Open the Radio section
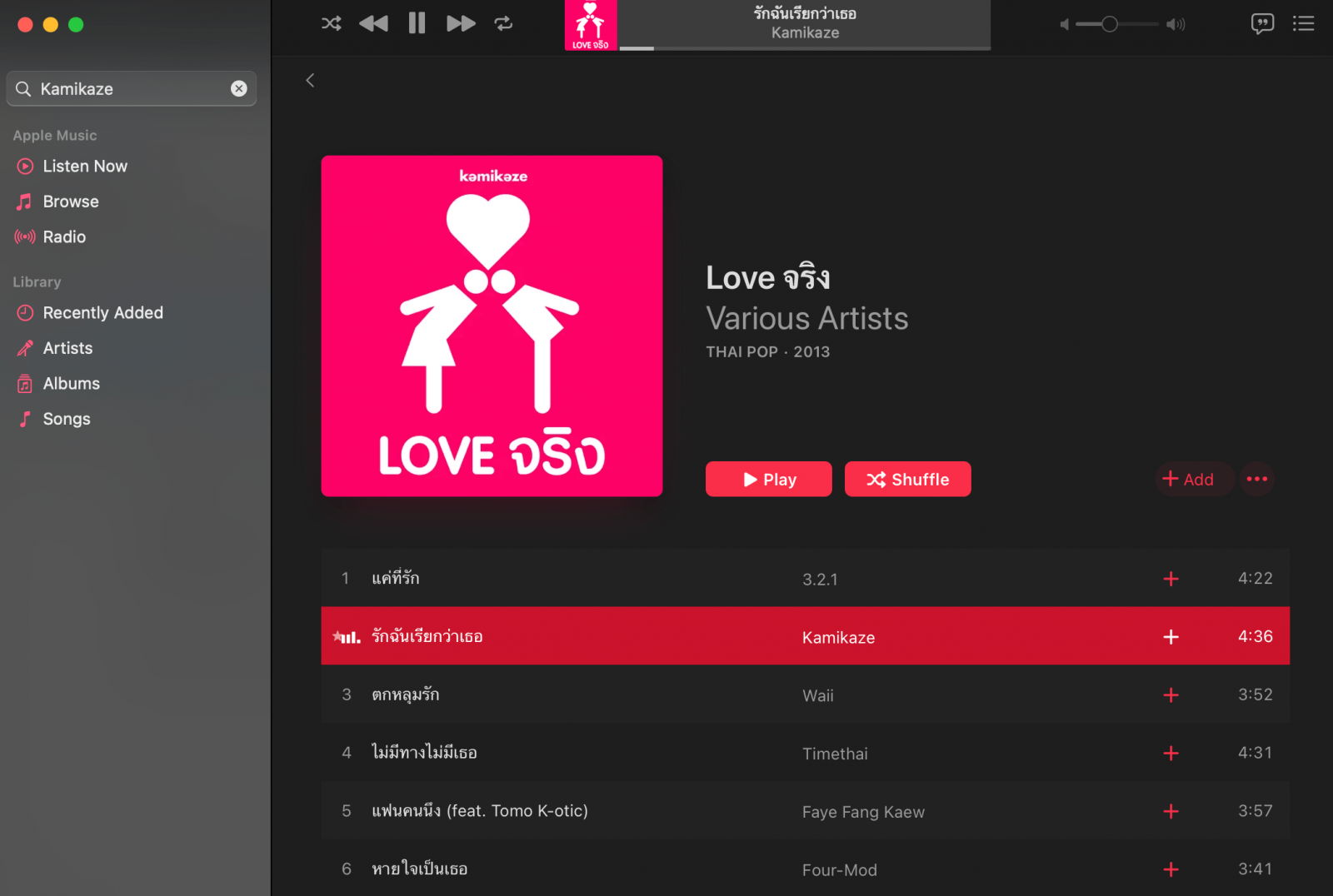Screen dimensions: 1333x896 pyautogui.click(x=64, y=237)
